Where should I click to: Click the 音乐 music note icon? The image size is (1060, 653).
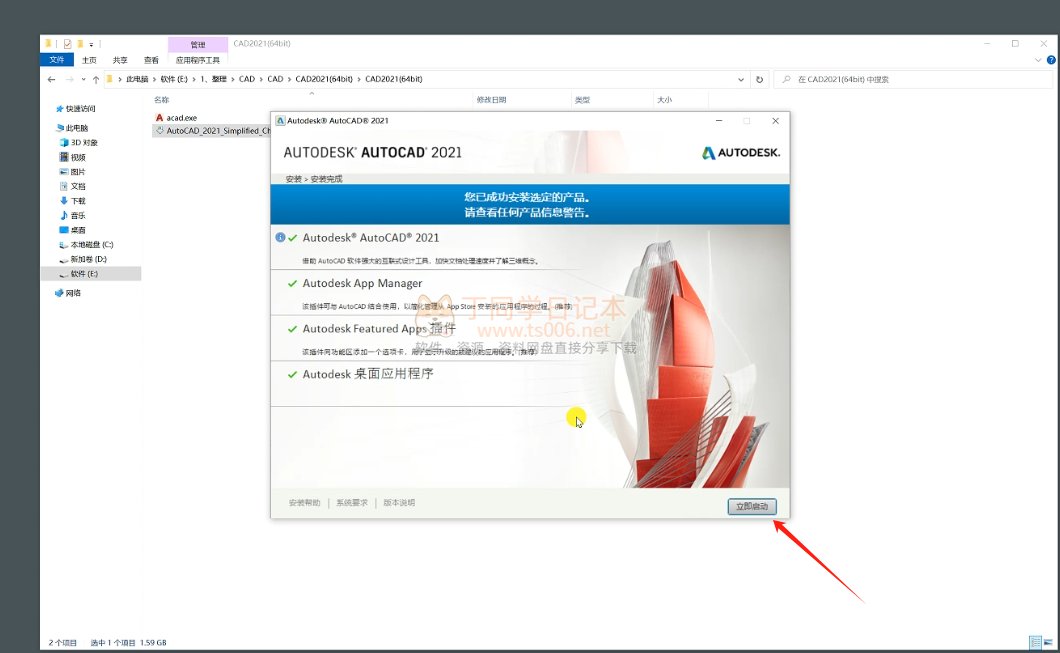point(64,215)
